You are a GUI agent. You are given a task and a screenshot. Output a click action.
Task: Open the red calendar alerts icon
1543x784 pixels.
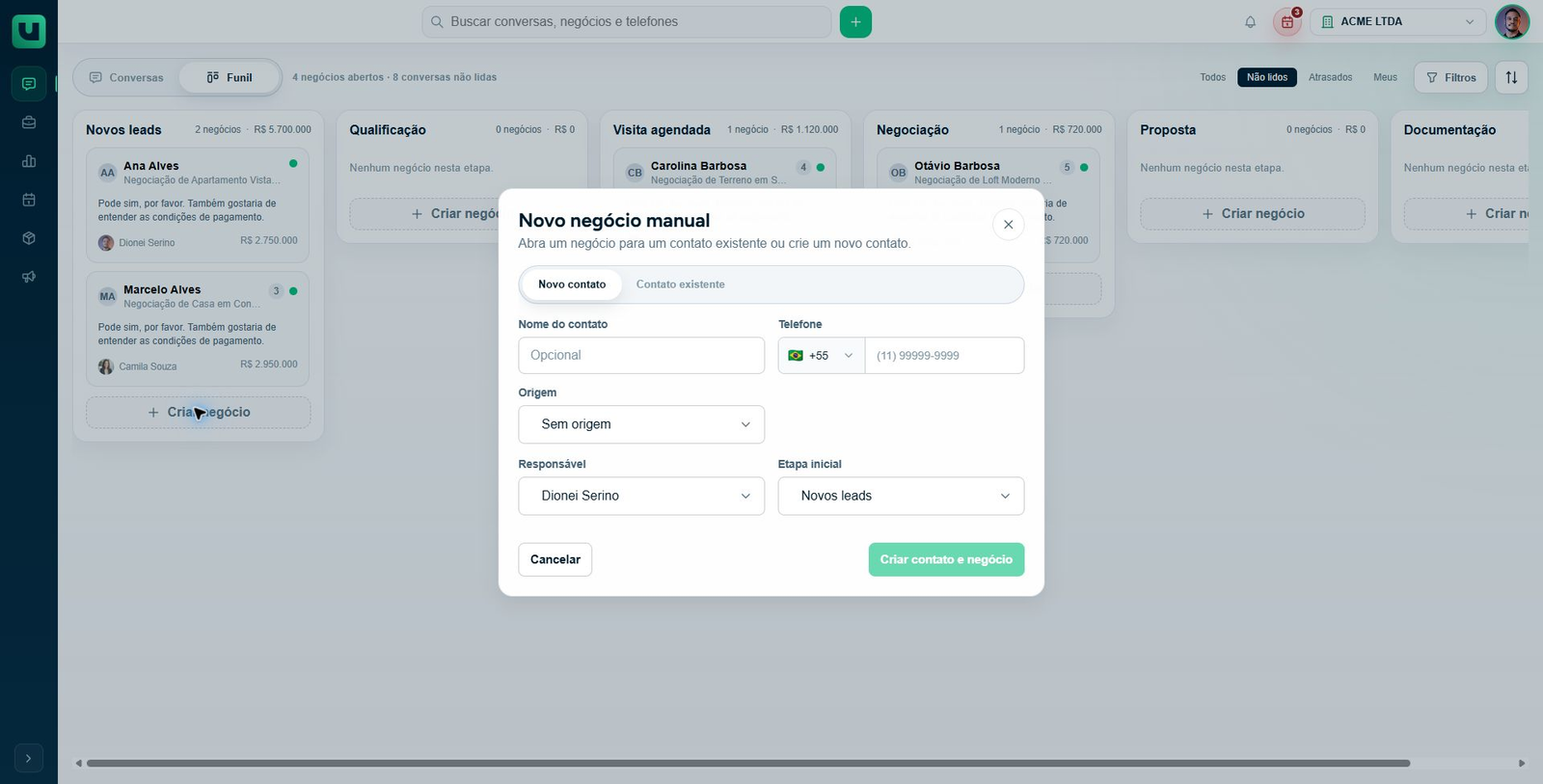point(1287,22)
